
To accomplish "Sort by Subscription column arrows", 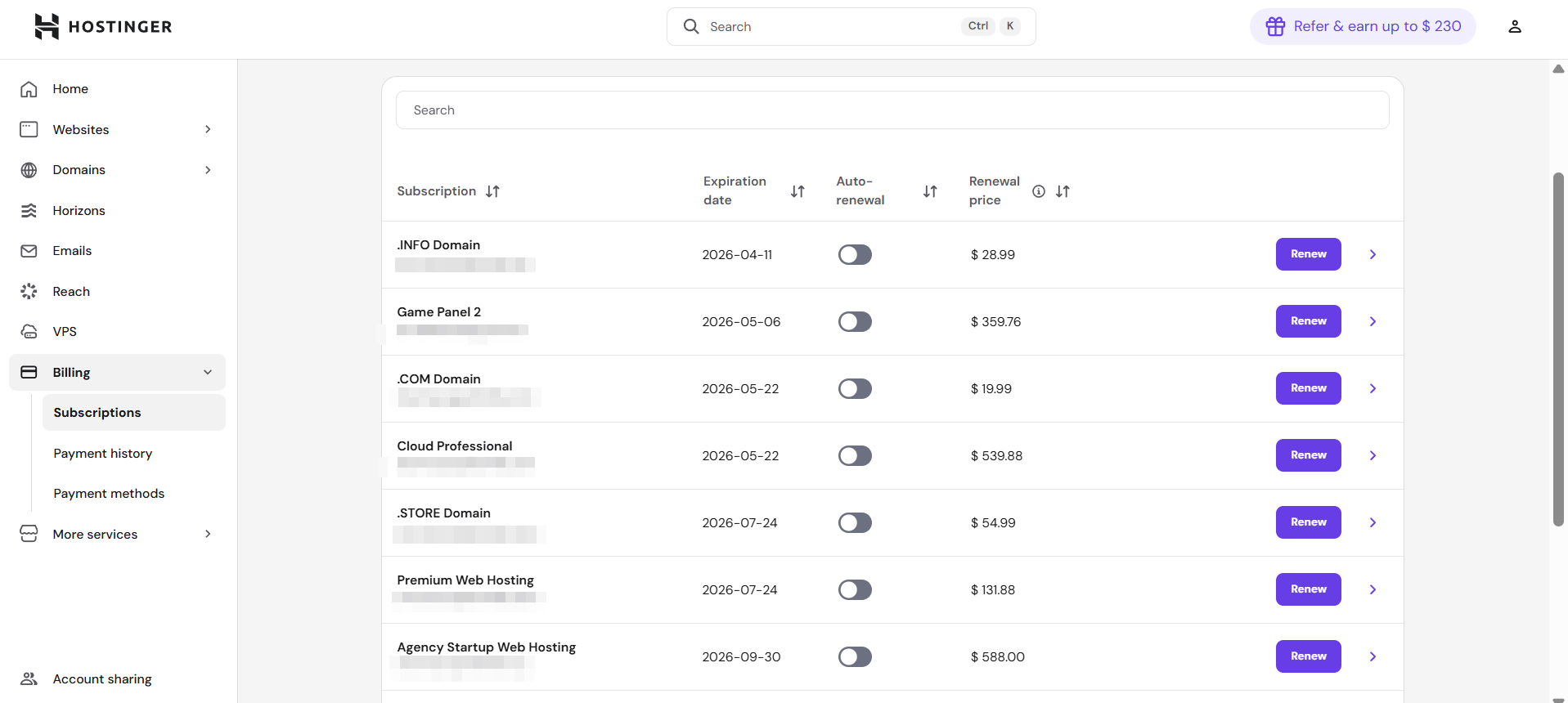I will [492, 191].
